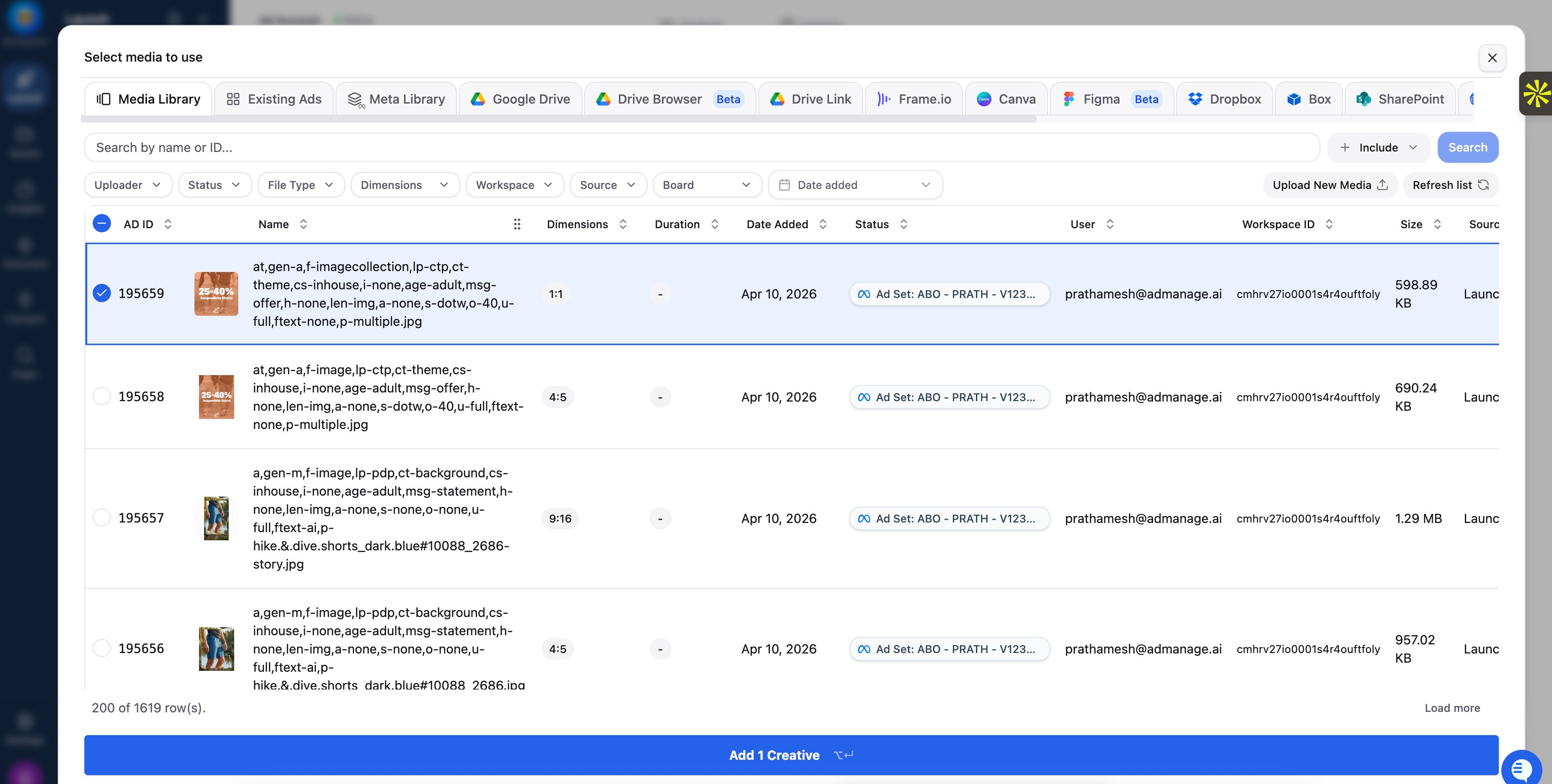1552x784 pixels.
Task: Select the row 195656 checkbox
Action: 102,648
